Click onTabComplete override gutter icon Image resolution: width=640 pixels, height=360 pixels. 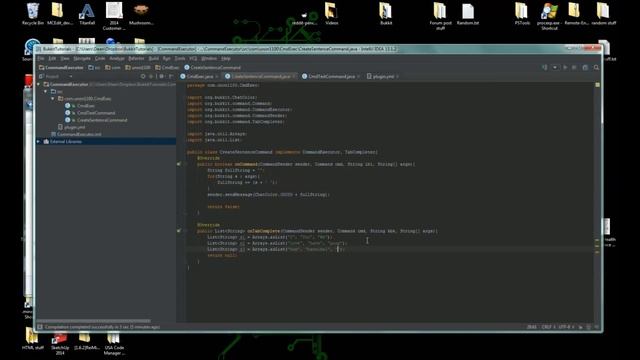click(179, 231)
